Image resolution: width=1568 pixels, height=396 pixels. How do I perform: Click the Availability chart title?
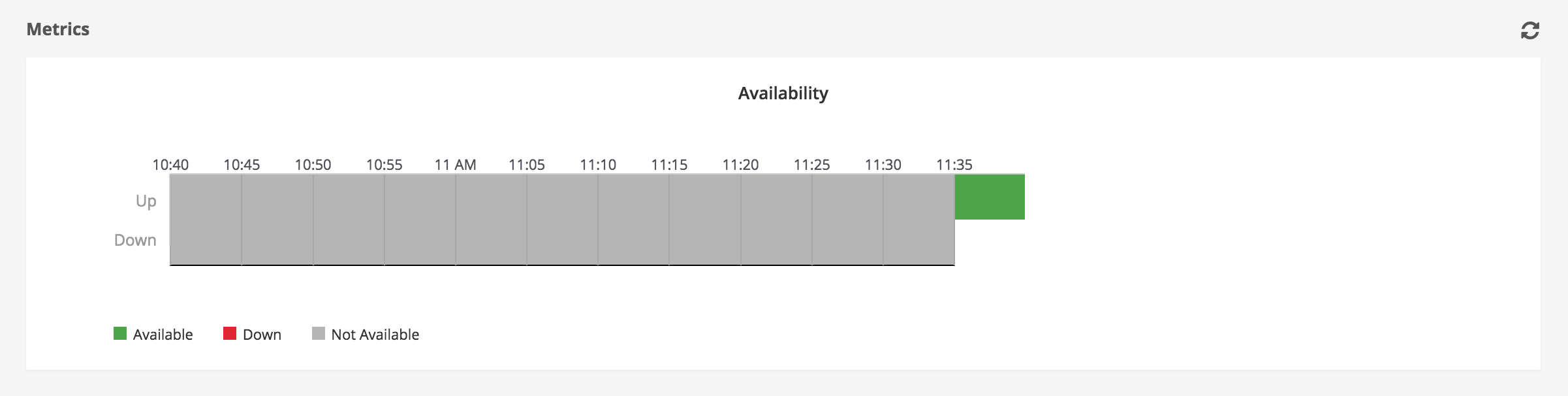click(783, 93)
